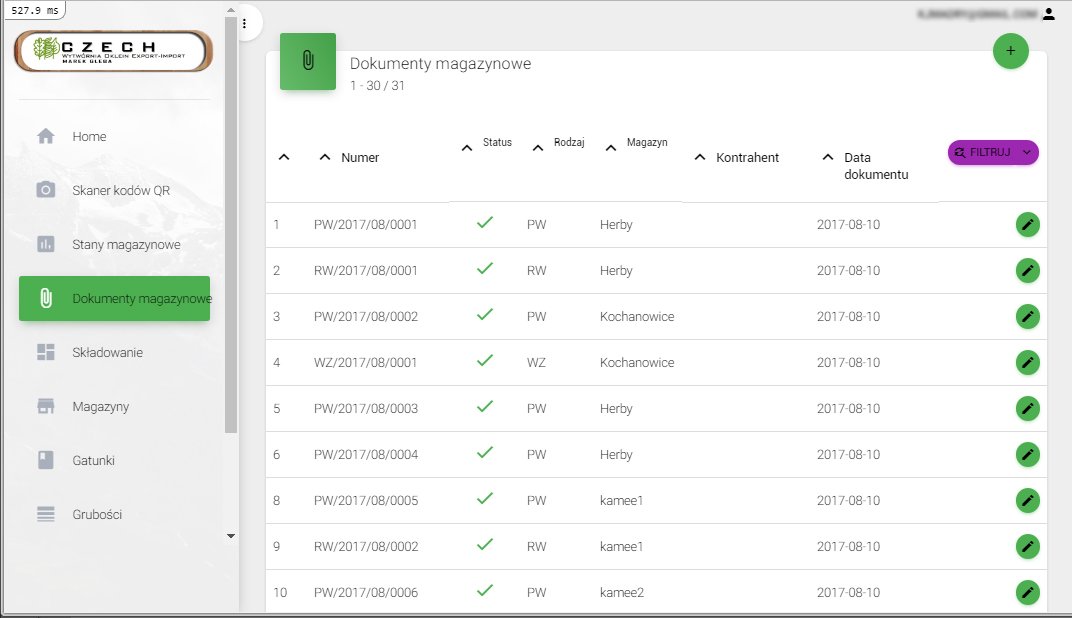Open the three-dot sidebar menu icon
The image size is (1072, 618).
[x=245, y=24]
